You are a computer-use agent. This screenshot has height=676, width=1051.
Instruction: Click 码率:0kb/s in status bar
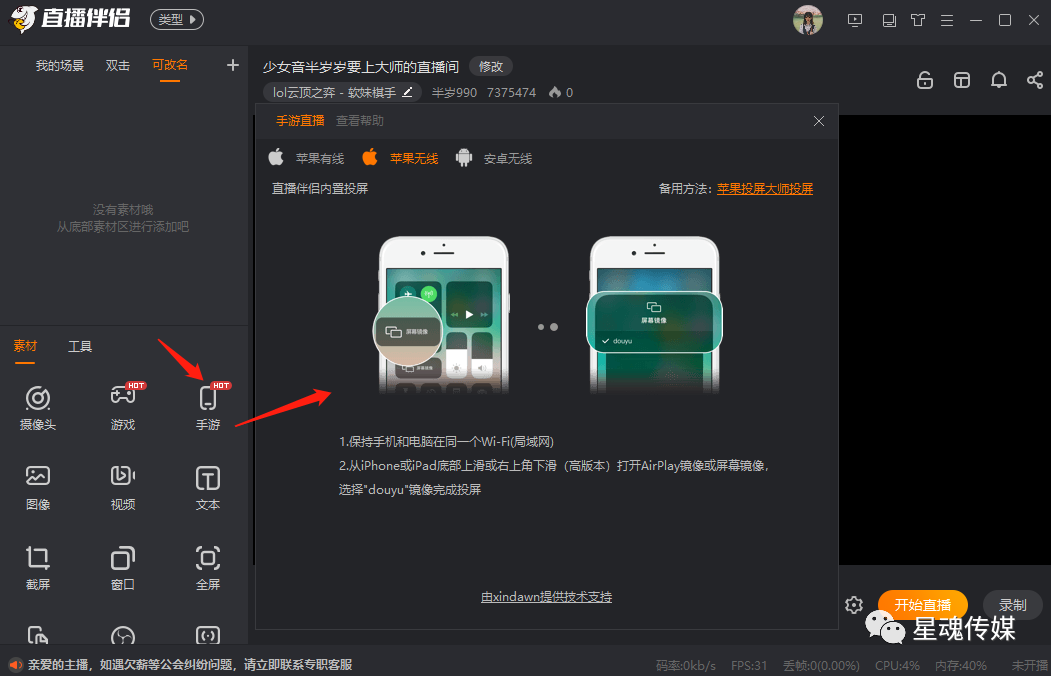[x=686, y=665]
